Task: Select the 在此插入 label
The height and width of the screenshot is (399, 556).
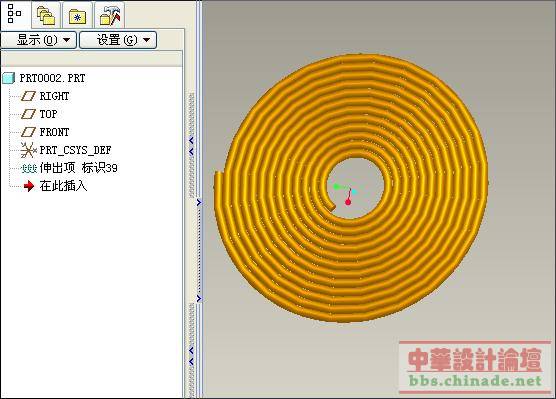Action: pyautogui.click(x=63, y=186)
